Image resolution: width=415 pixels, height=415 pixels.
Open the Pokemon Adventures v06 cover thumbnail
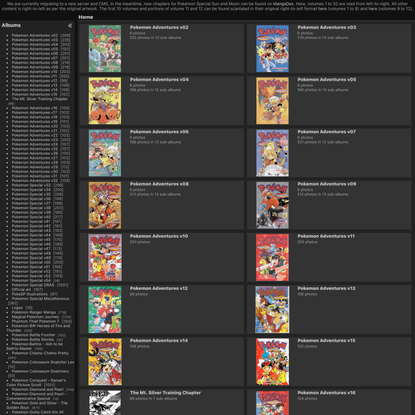(x=105, y=153)
